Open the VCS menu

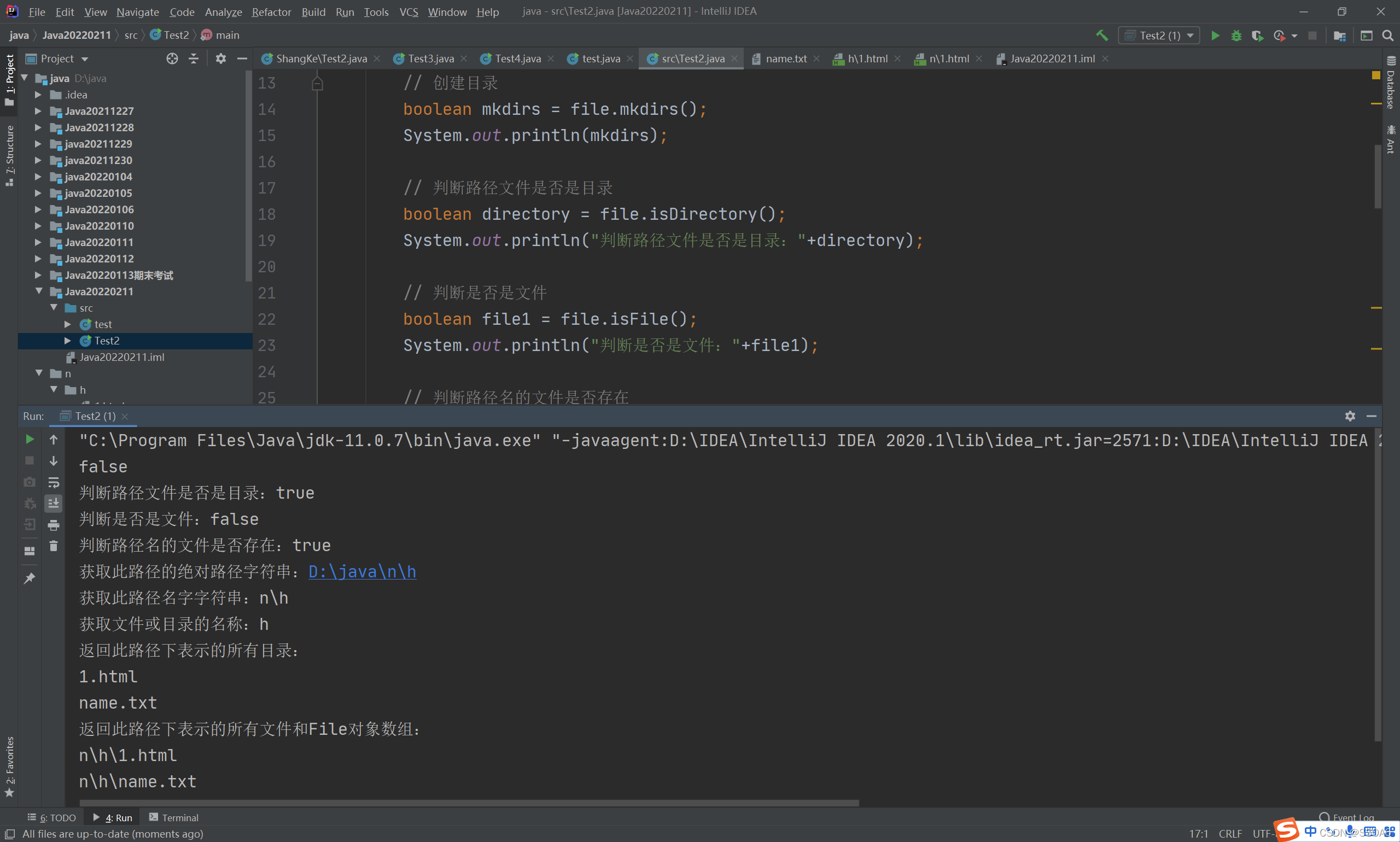point(409,11)
